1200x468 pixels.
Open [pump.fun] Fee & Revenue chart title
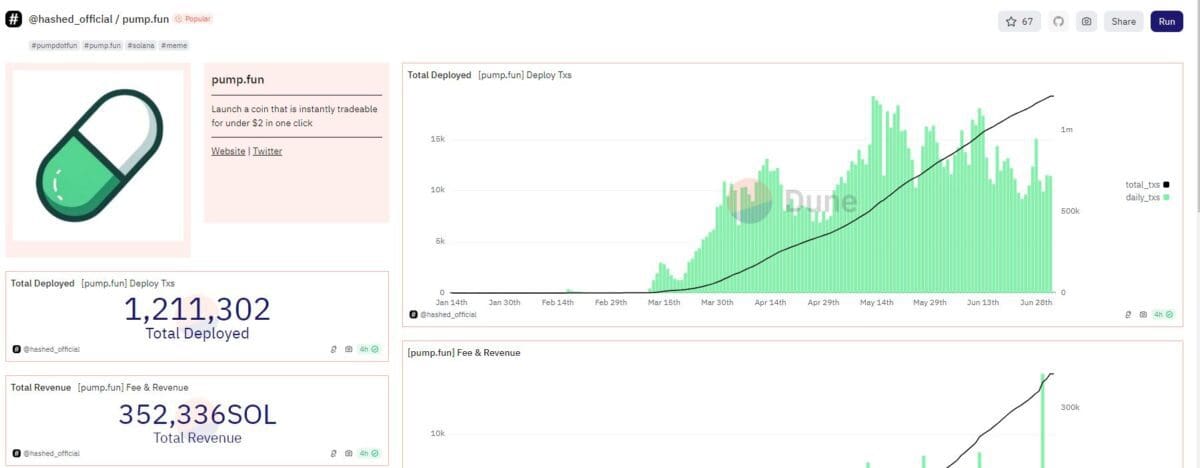click(464, 352)
